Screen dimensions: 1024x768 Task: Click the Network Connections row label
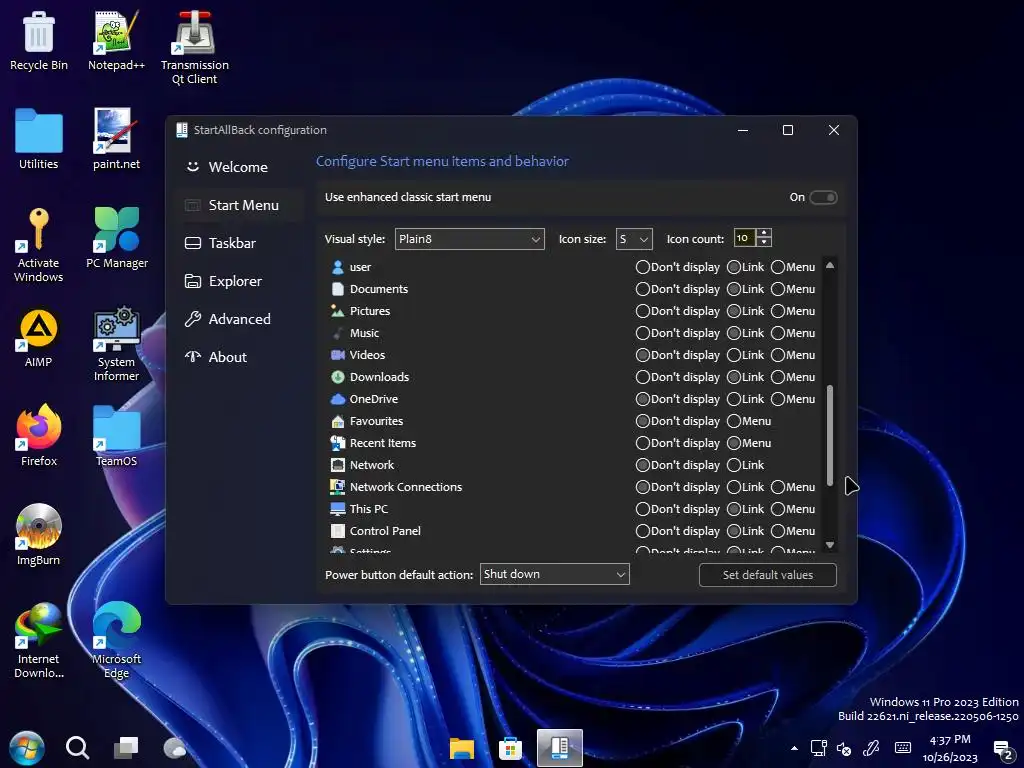(406, 487)
